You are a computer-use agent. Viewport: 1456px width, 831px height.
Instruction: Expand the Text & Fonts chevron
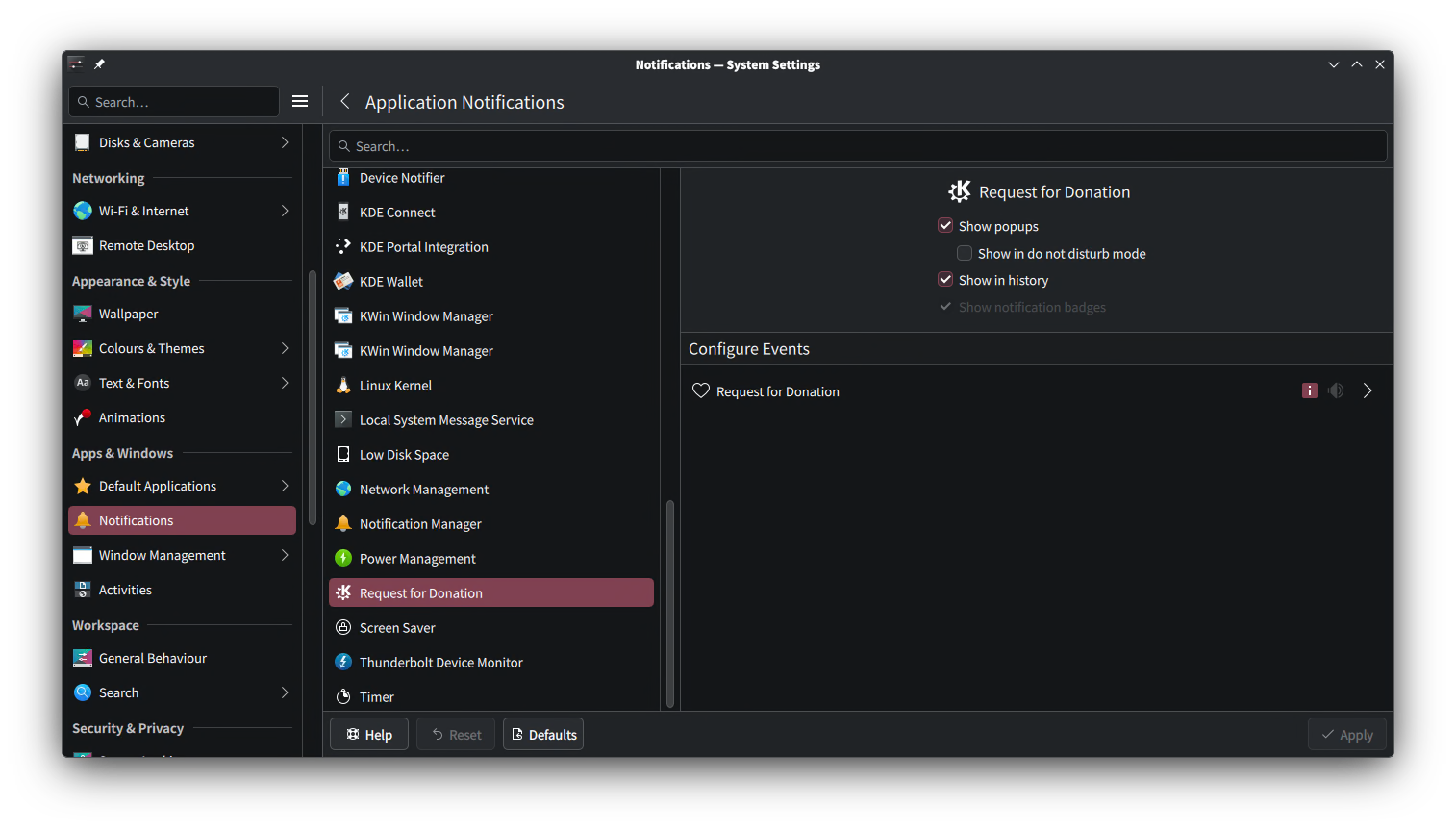click(285, 383)
